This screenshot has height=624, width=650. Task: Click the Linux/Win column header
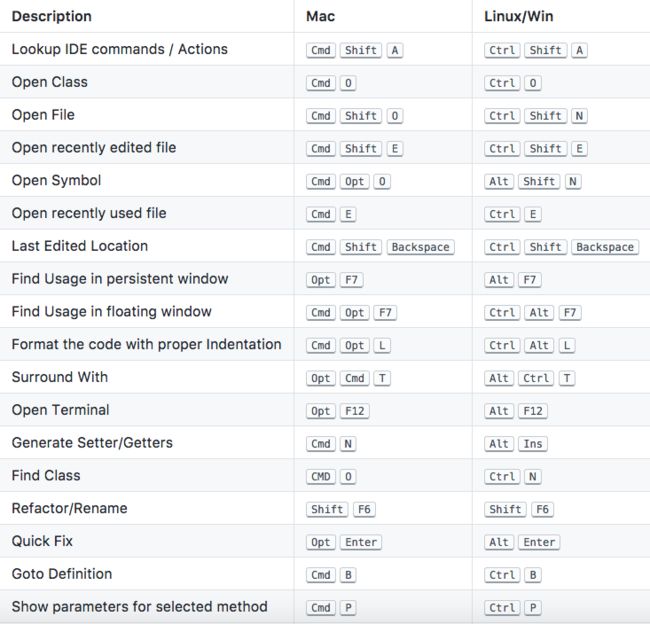pyautogui.click(x=518, y=17)
